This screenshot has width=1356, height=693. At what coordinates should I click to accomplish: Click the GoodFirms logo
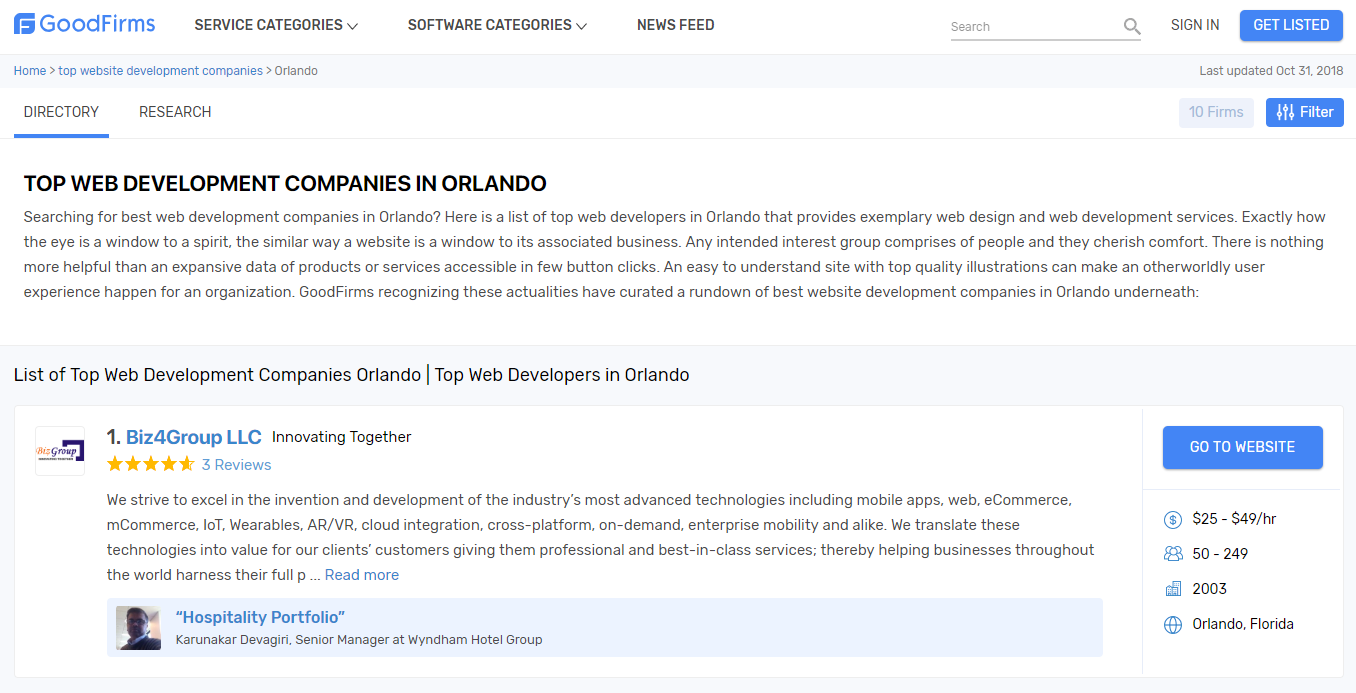coord(84,24)
